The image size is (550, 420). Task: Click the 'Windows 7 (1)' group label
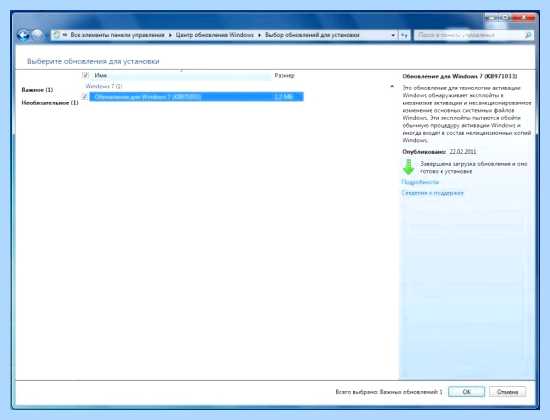(x=103, y=86)
